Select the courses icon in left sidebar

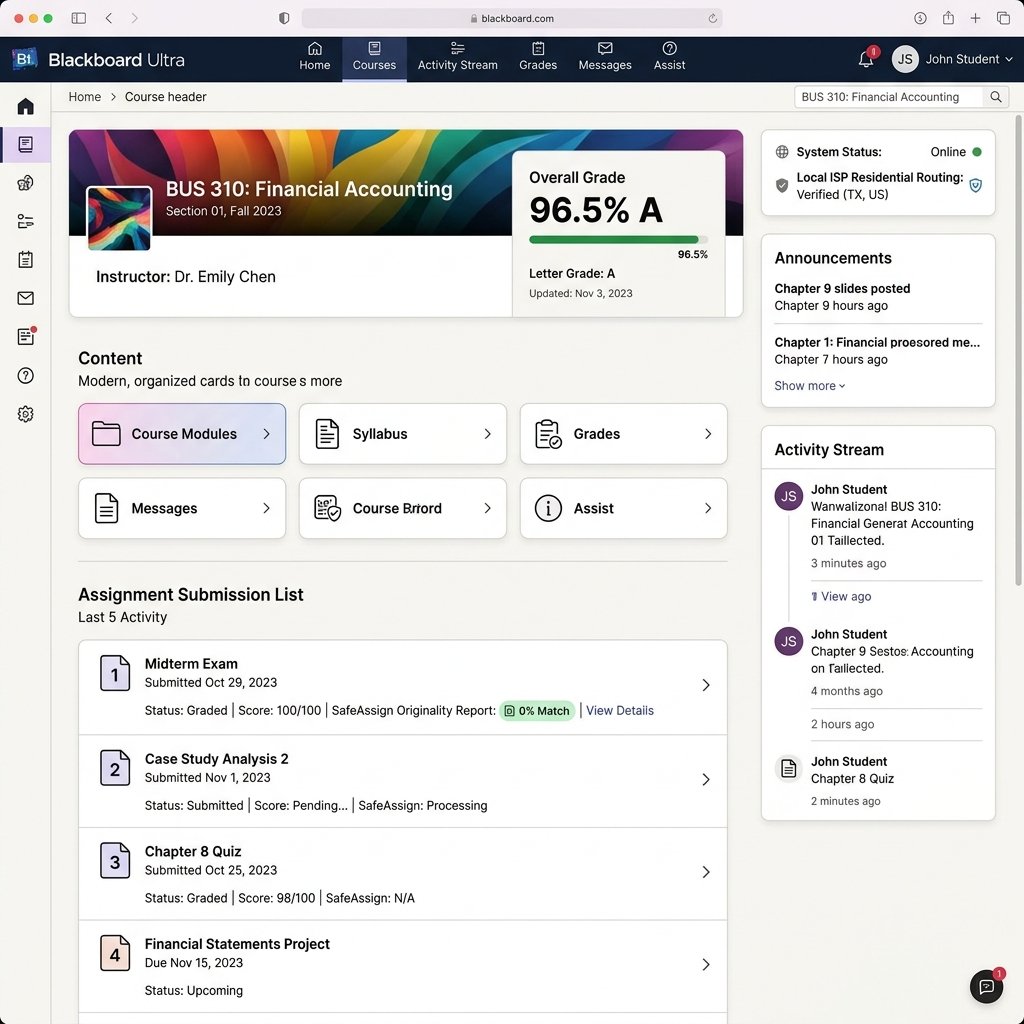click(x=25, y=144)
